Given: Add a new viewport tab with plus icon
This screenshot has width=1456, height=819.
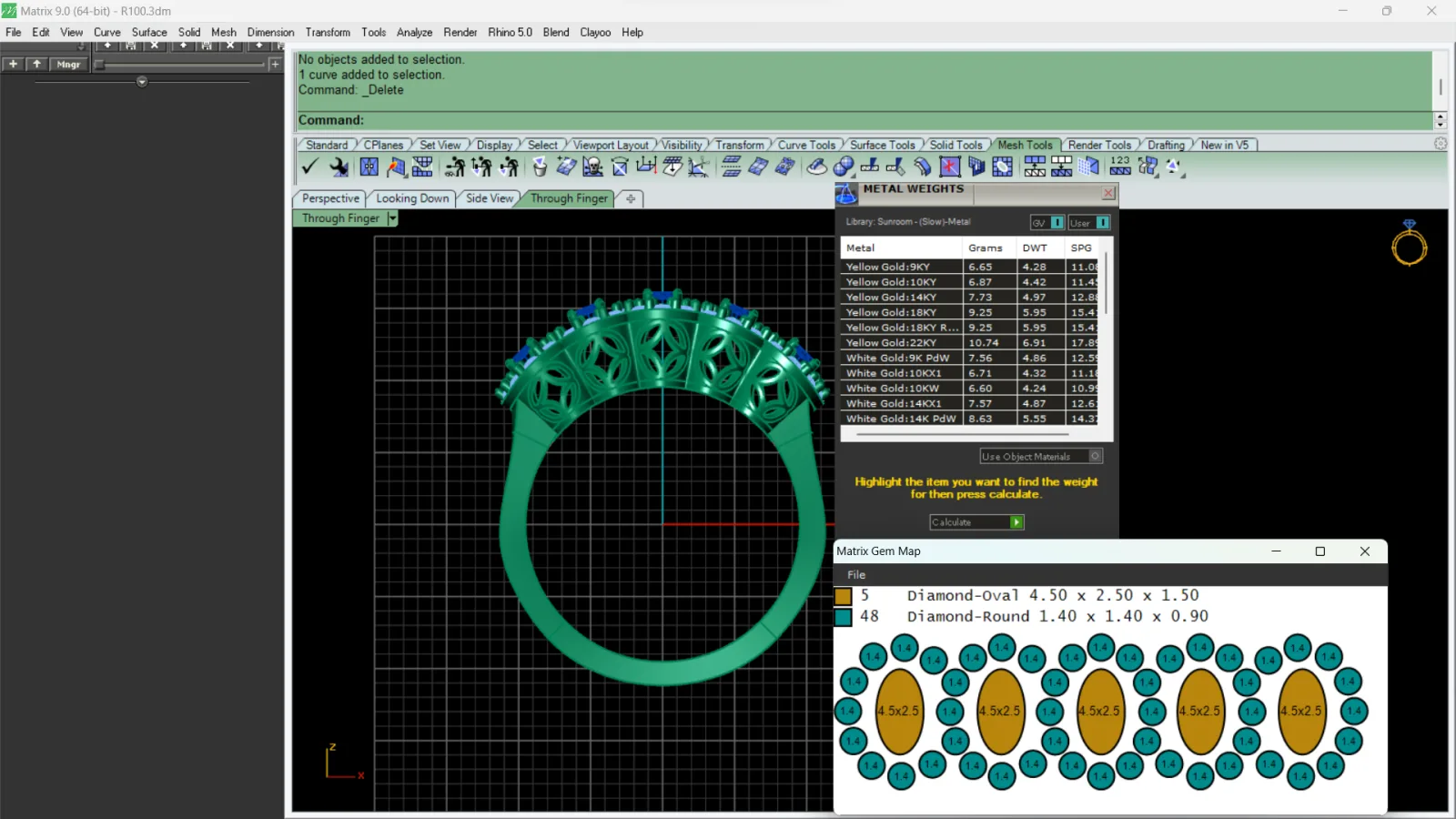Looking at the screenshot, I should (631, 198).
